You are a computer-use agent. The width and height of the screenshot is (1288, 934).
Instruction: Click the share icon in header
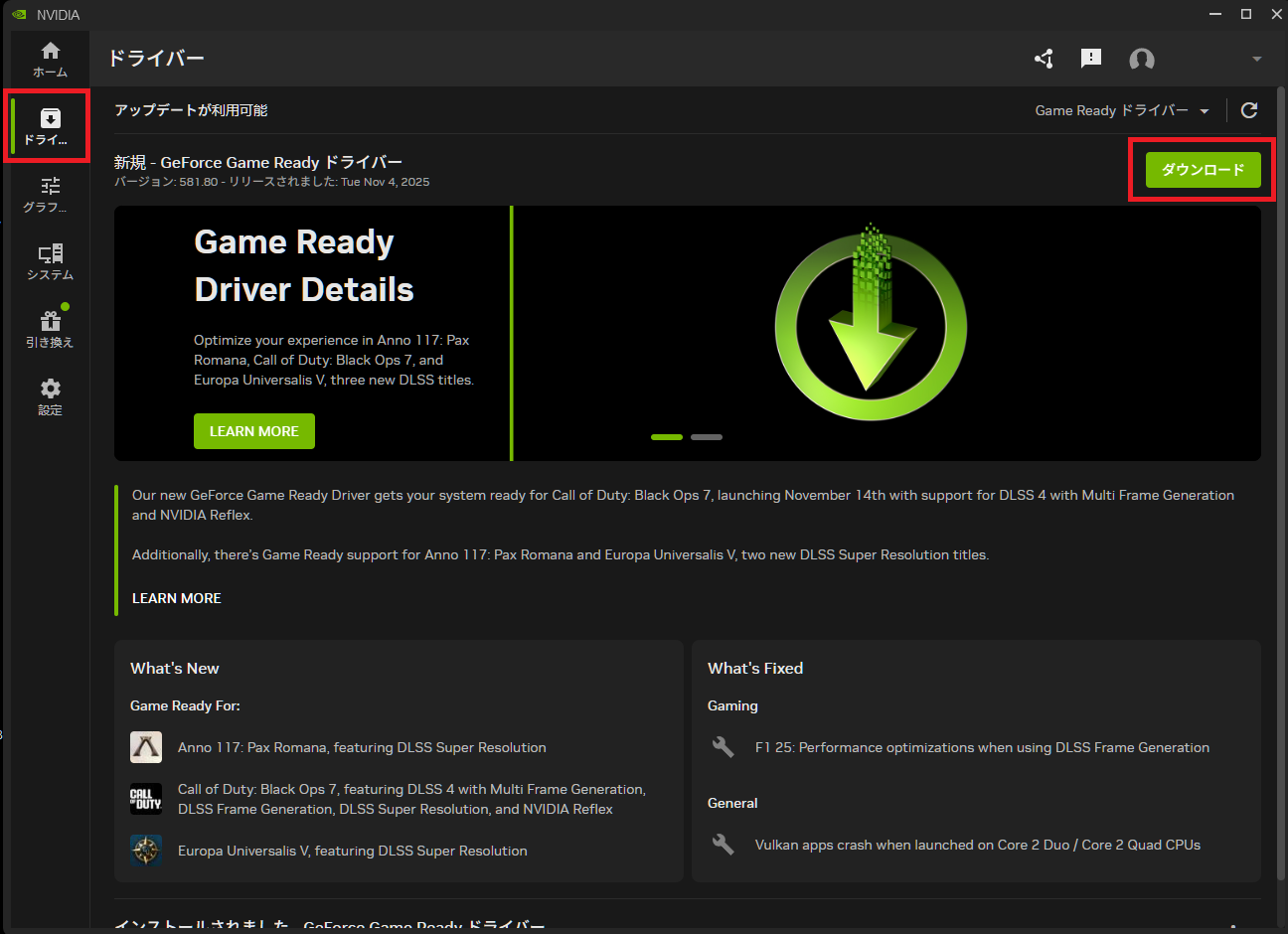[1044, 59]
